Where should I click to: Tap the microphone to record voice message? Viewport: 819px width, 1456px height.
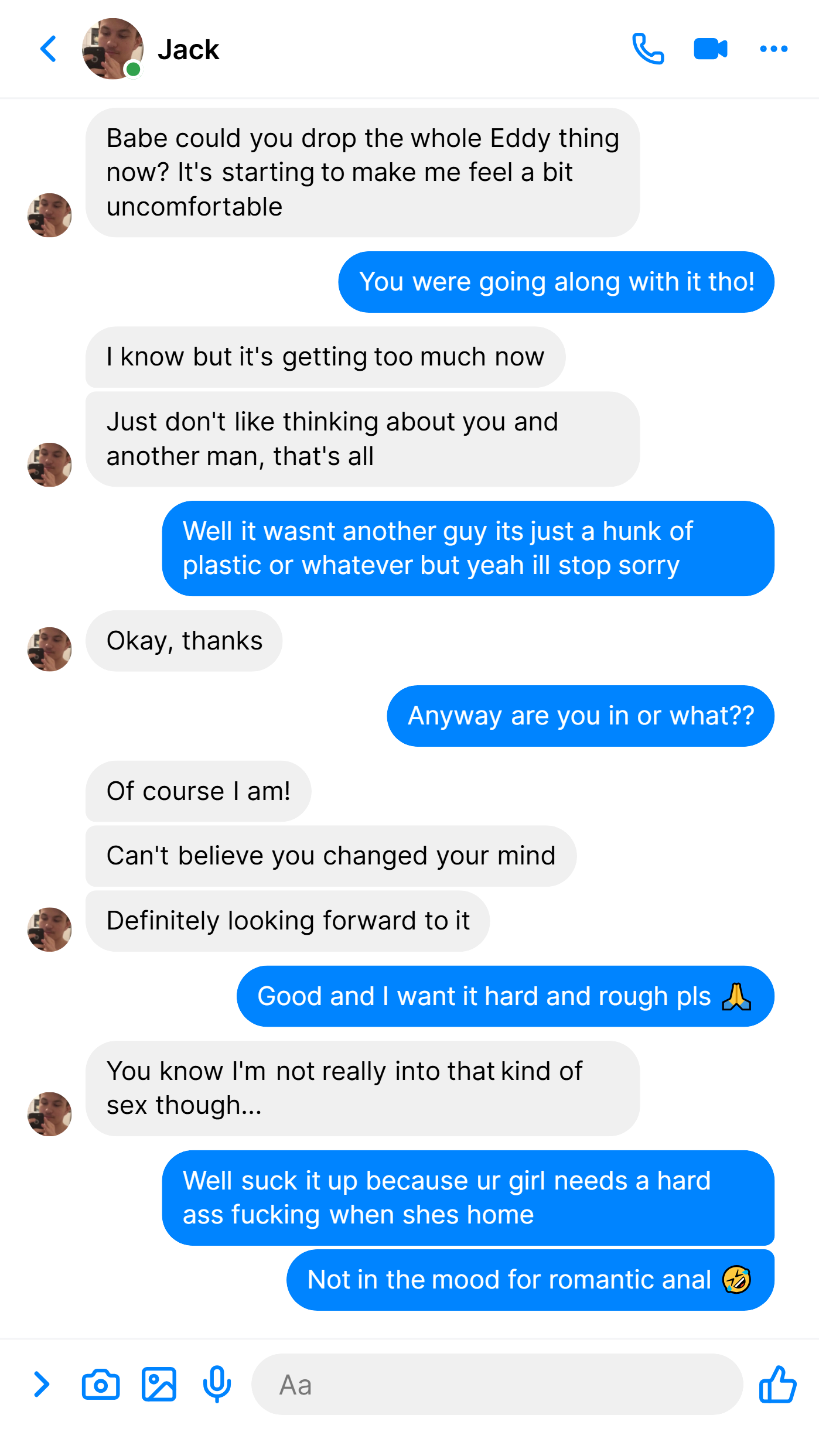(217, 1385)
